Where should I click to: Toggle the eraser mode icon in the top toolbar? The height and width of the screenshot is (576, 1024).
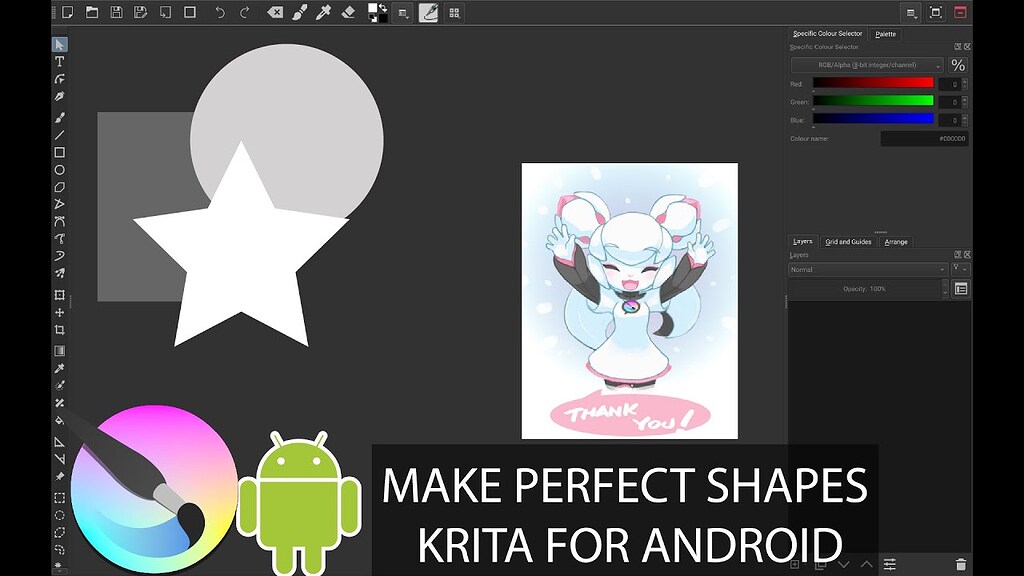point(348,13)
